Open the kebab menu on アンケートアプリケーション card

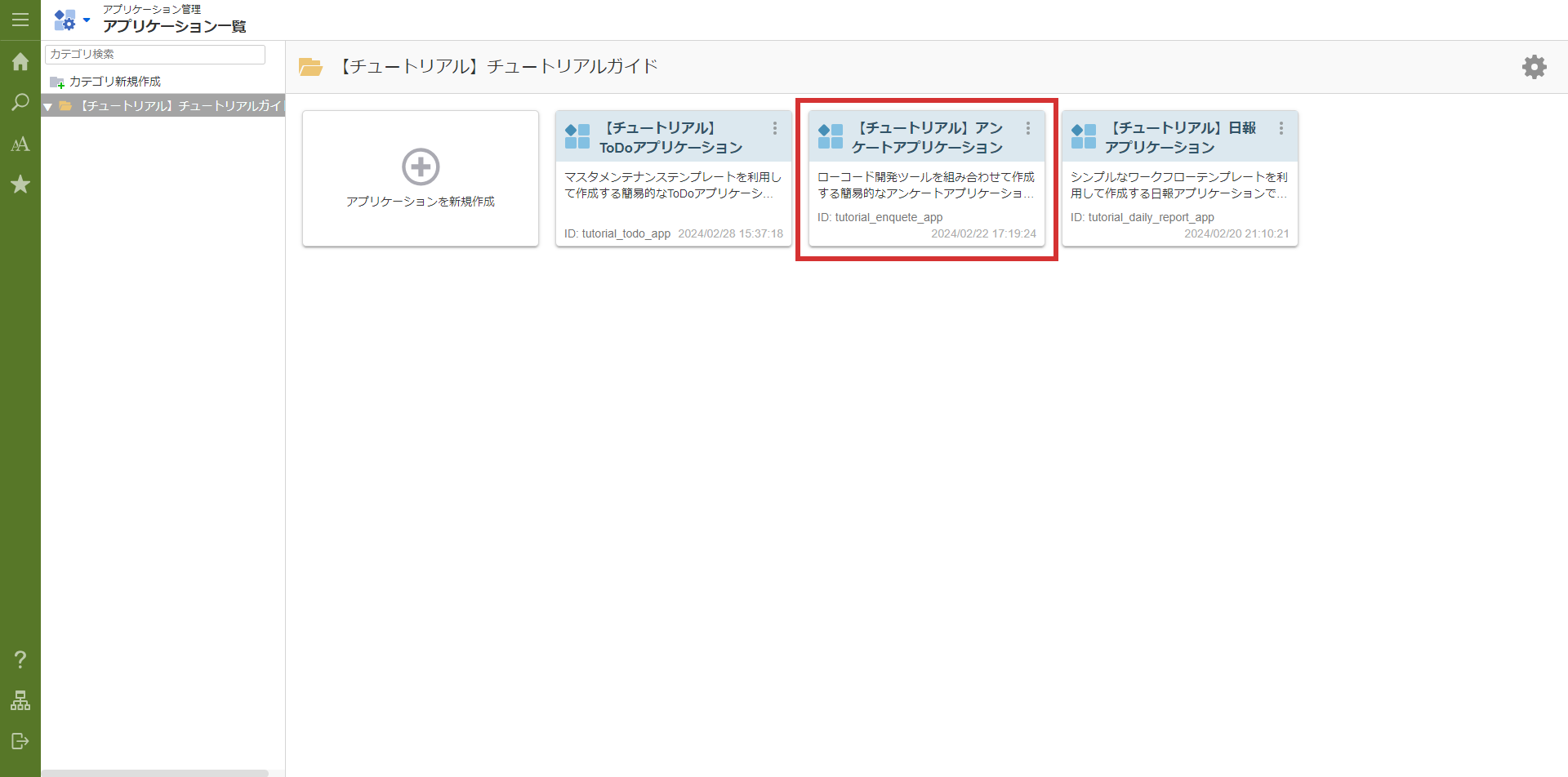[x=1027, y=128]
